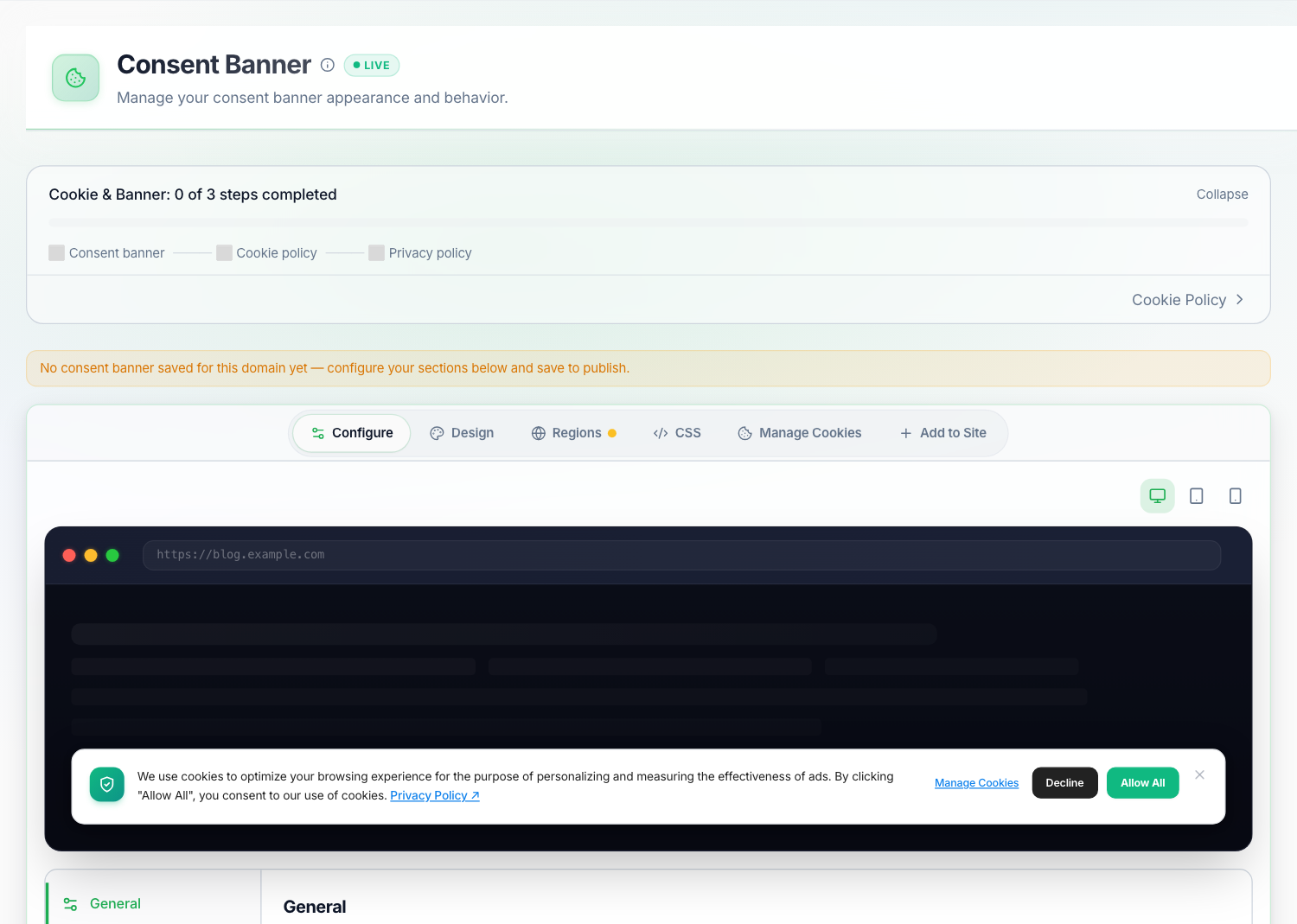Click the chevron arrow after Cookie Policy
This screenshot has width=1297, height=924.
(x=1239, y=300)
